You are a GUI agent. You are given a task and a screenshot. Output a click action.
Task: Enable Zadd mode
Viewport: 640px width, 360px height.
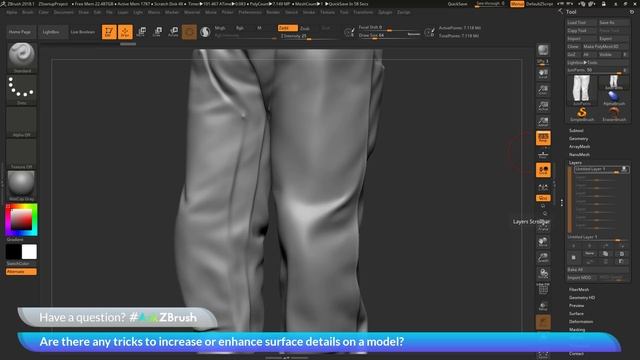pyautogui.click(x=287, y=28)
